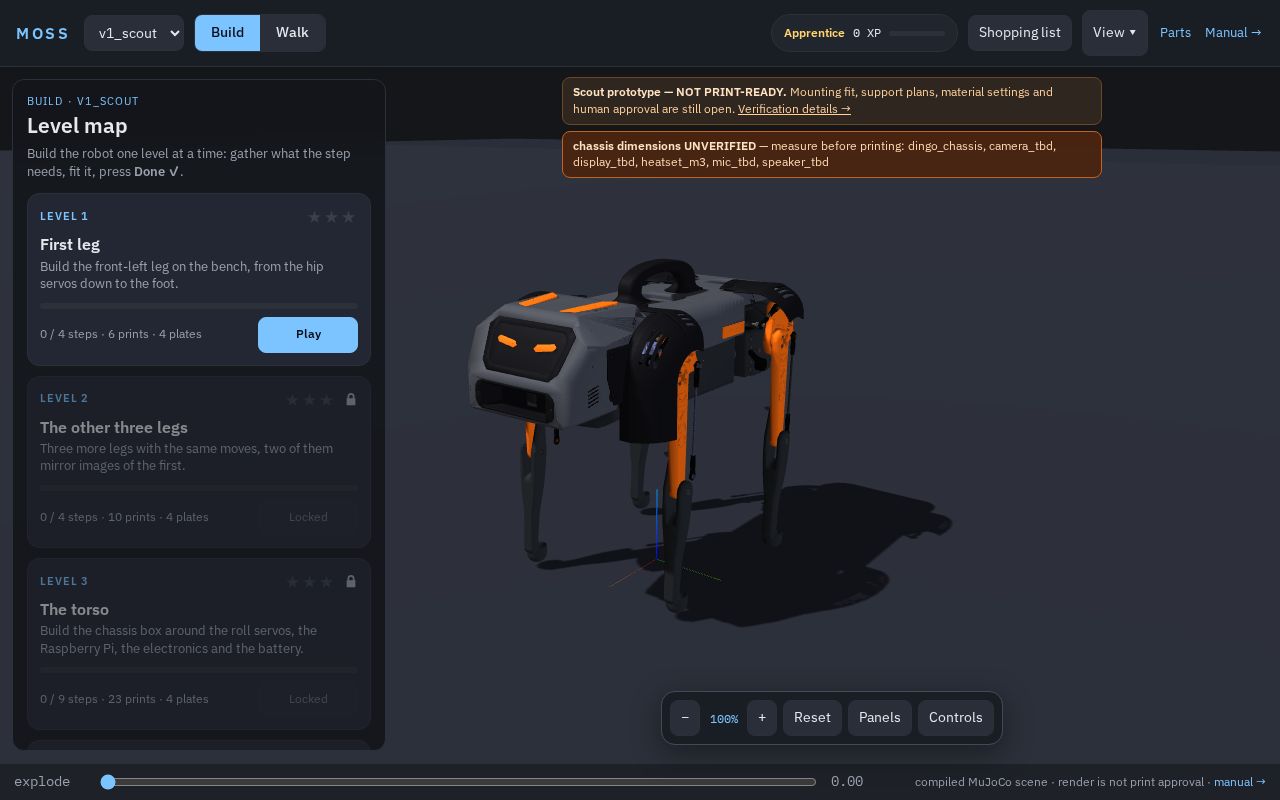Open the Parts link

click(1175, 33)
